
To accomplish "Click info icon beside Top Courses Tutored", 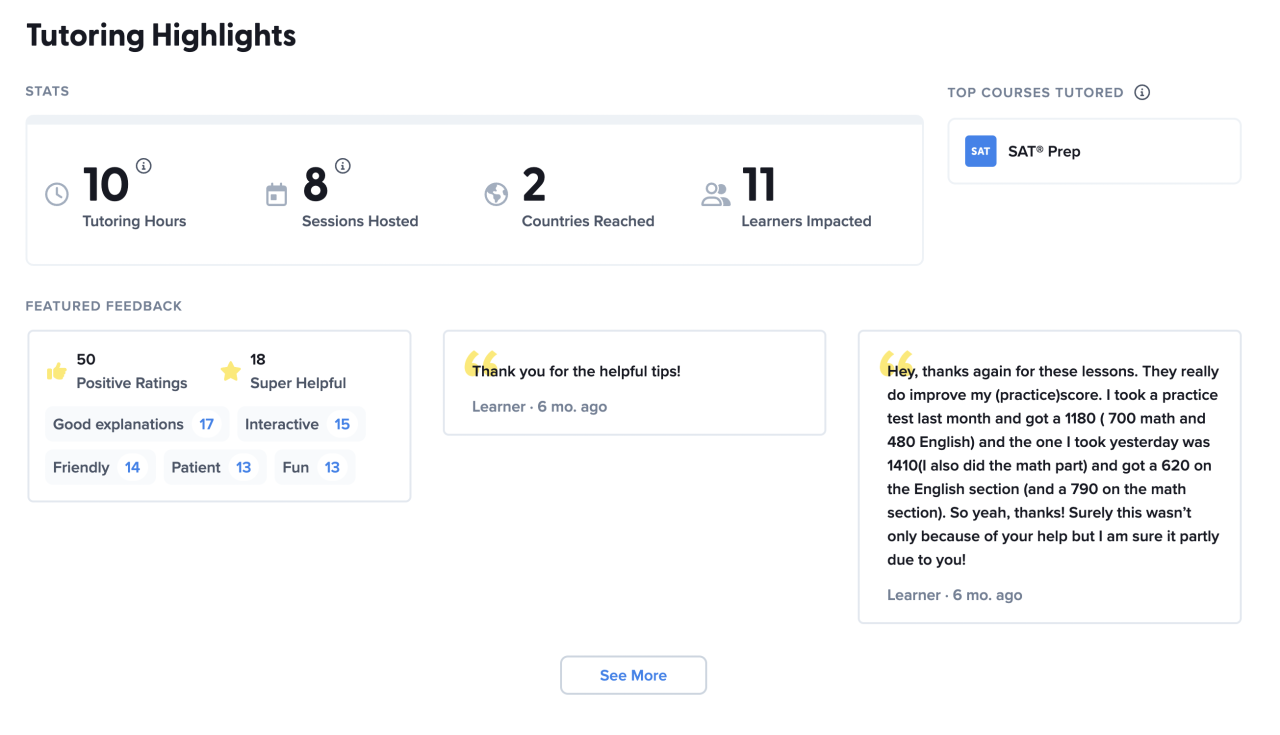I will pos(1142,92).
